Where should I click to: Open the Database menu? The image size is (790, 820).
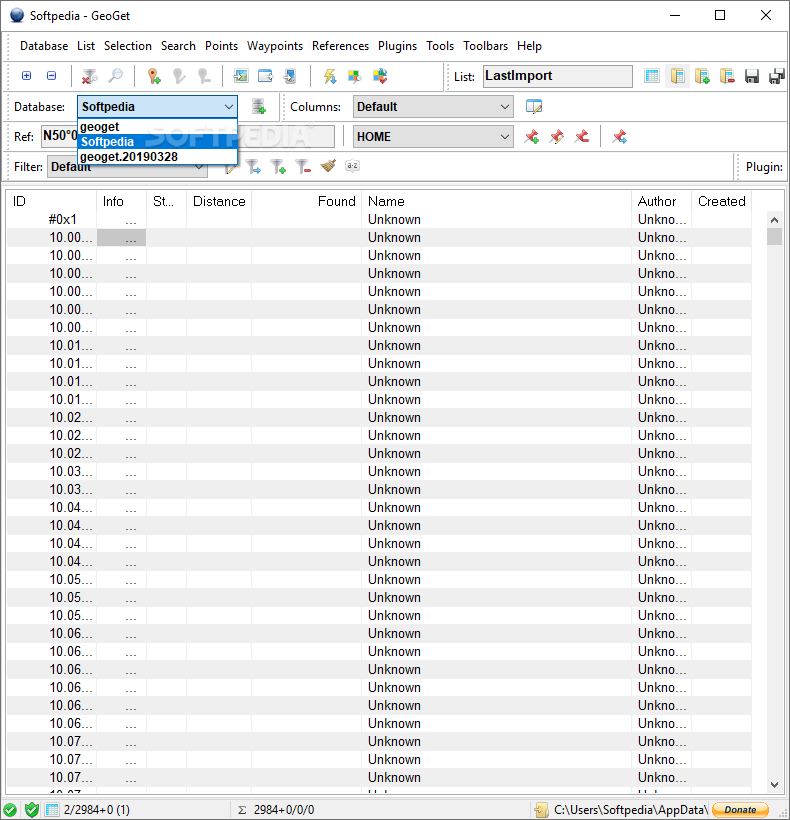(44, 46)
